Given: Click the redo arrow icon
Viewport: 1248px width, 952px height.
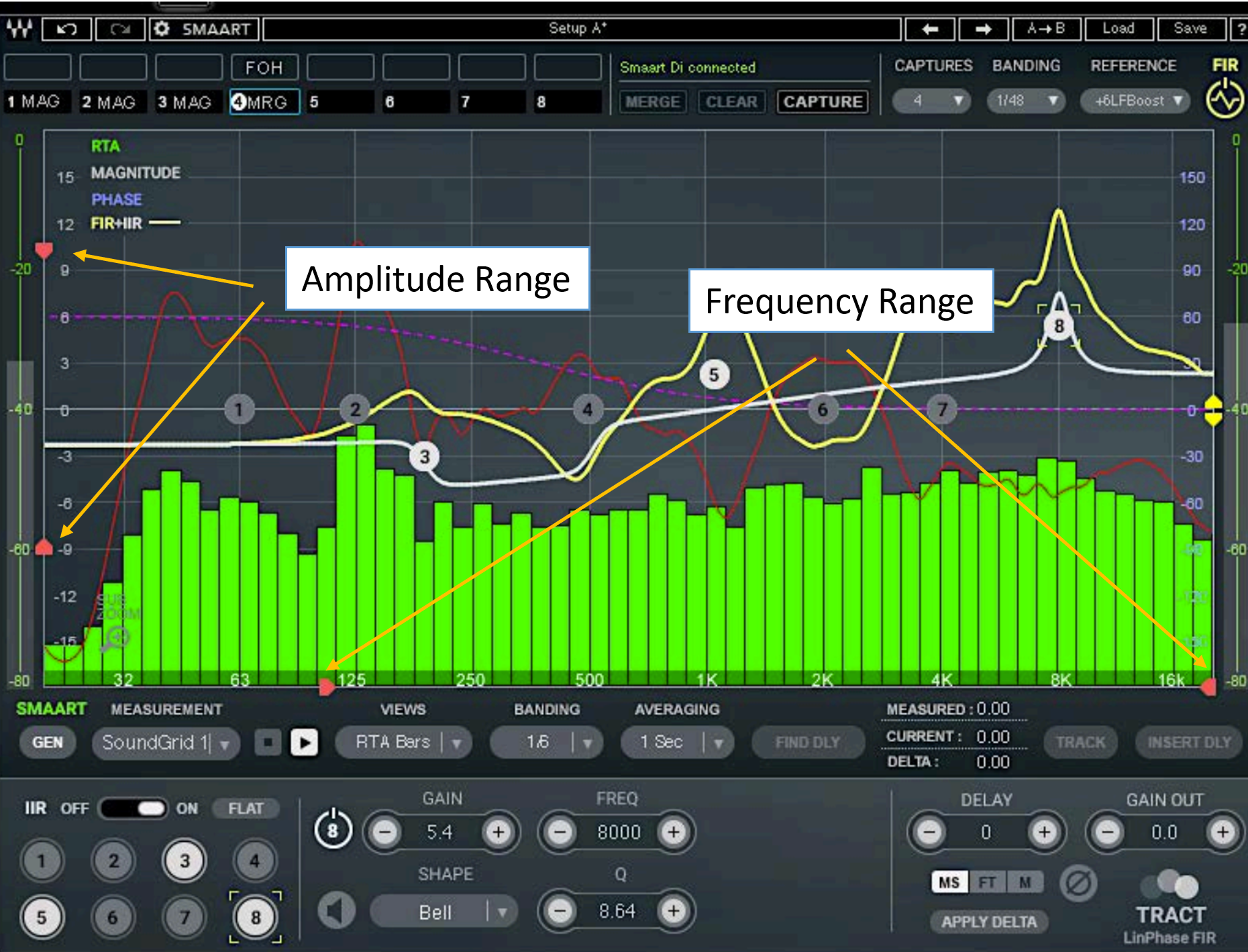Looking at the screenshot, I should pos(120,29).
